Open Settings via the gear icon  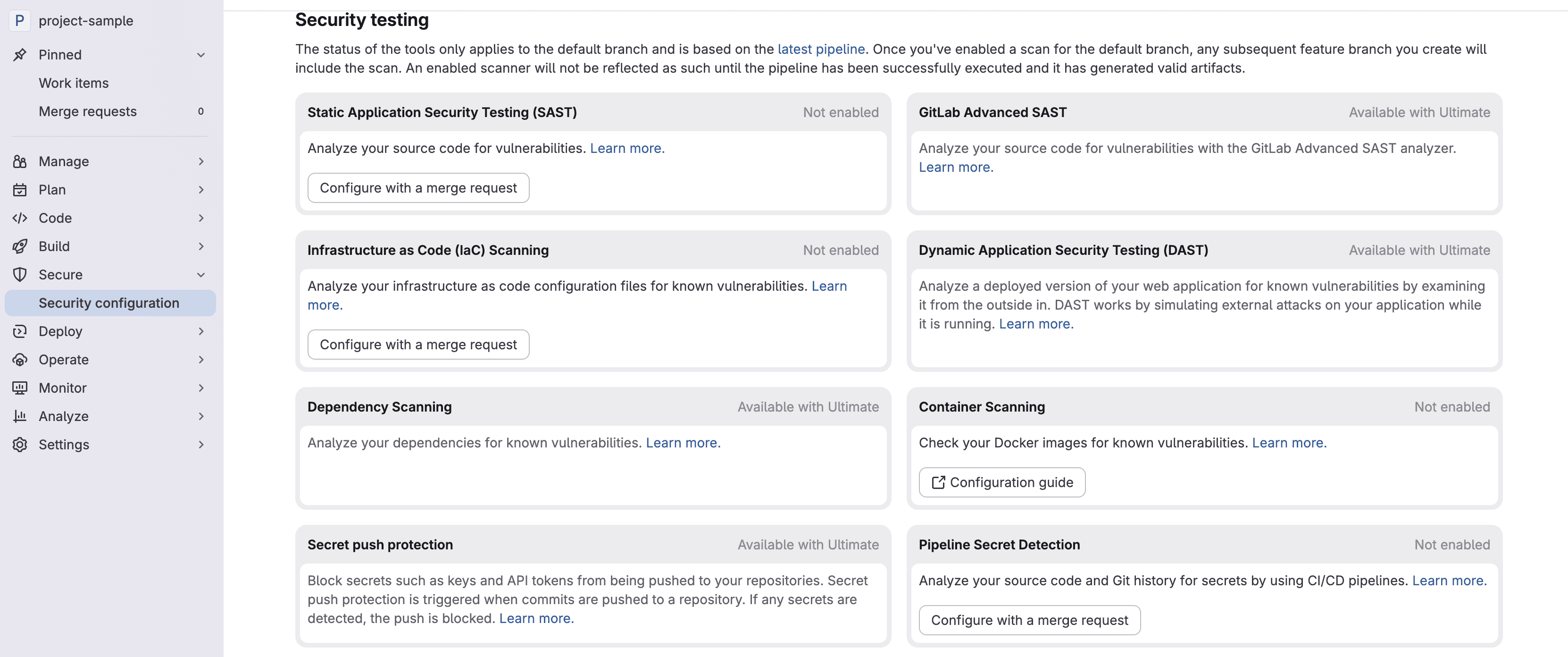click(20, 445)
